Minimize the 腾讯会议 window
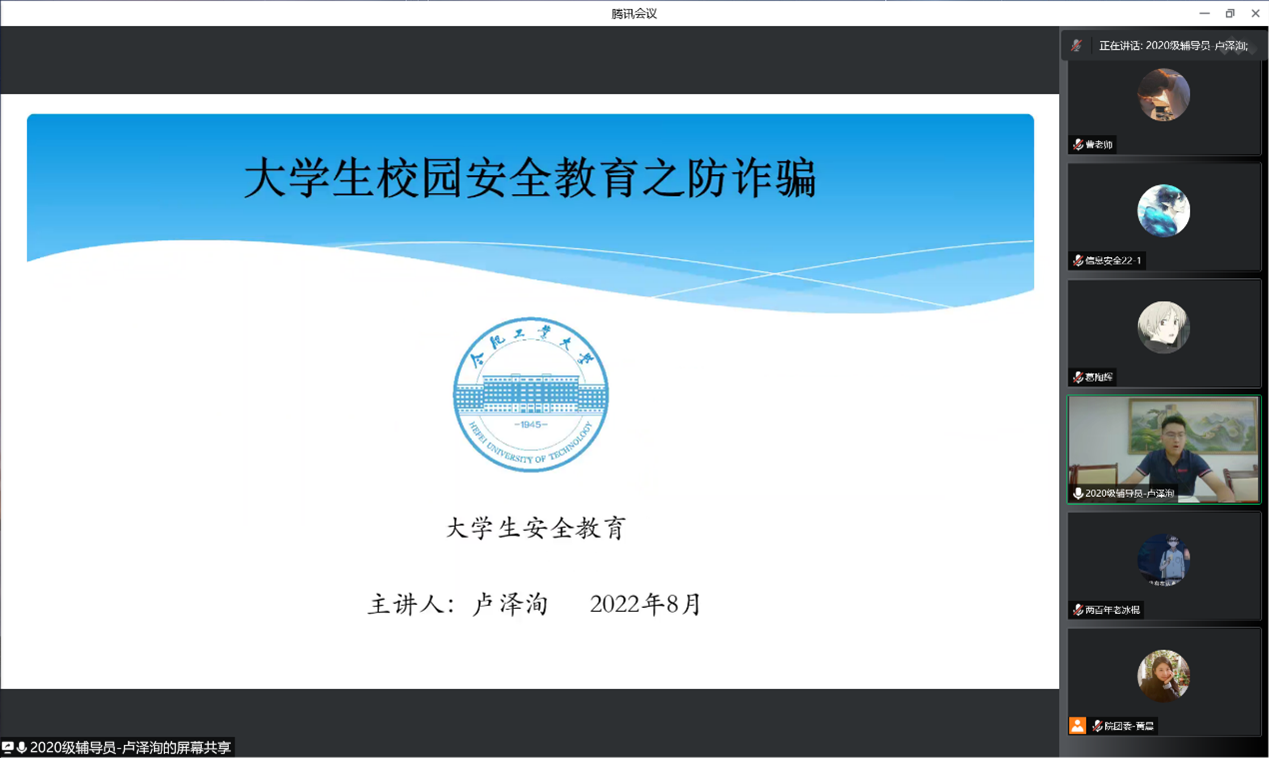The width and height of the screenshot is (1269, 758). [1204, 13]
